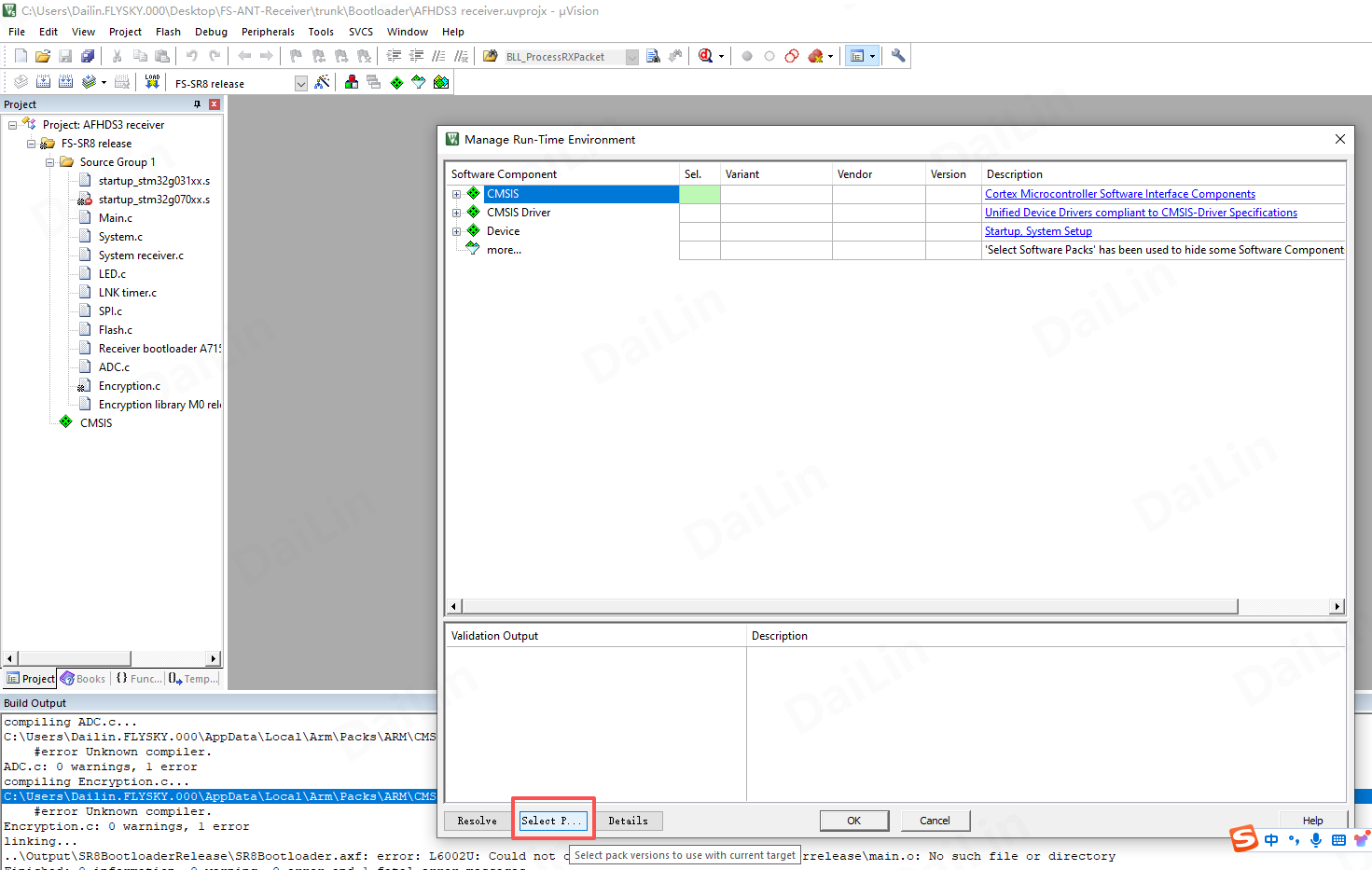Click the Translate file icon

21,82
